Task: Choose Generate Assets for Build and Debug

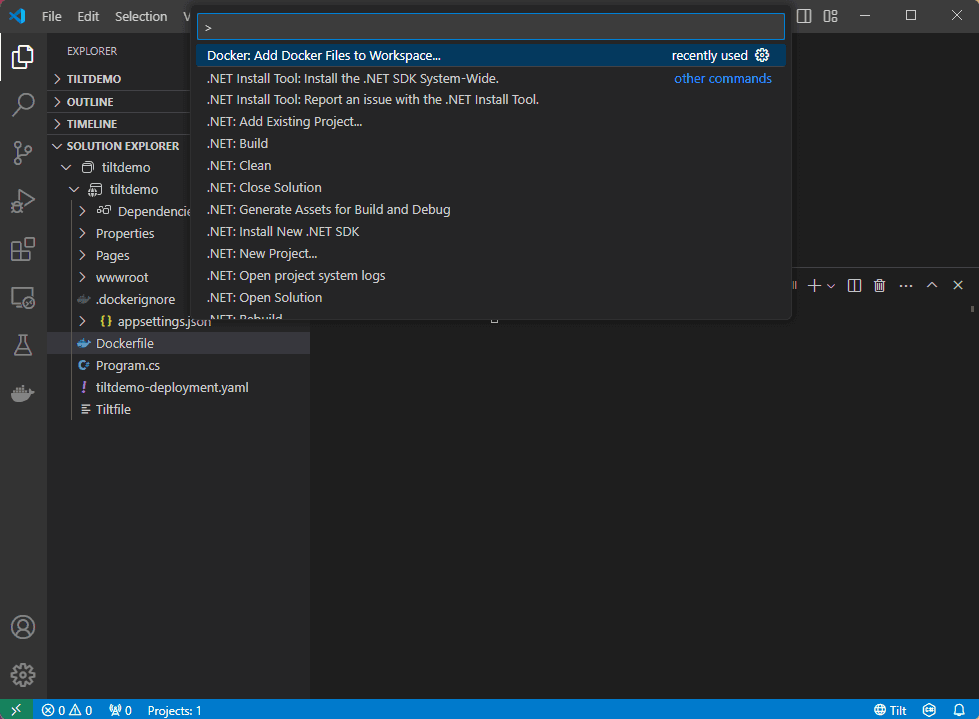Action: click(x=491, y=210)
